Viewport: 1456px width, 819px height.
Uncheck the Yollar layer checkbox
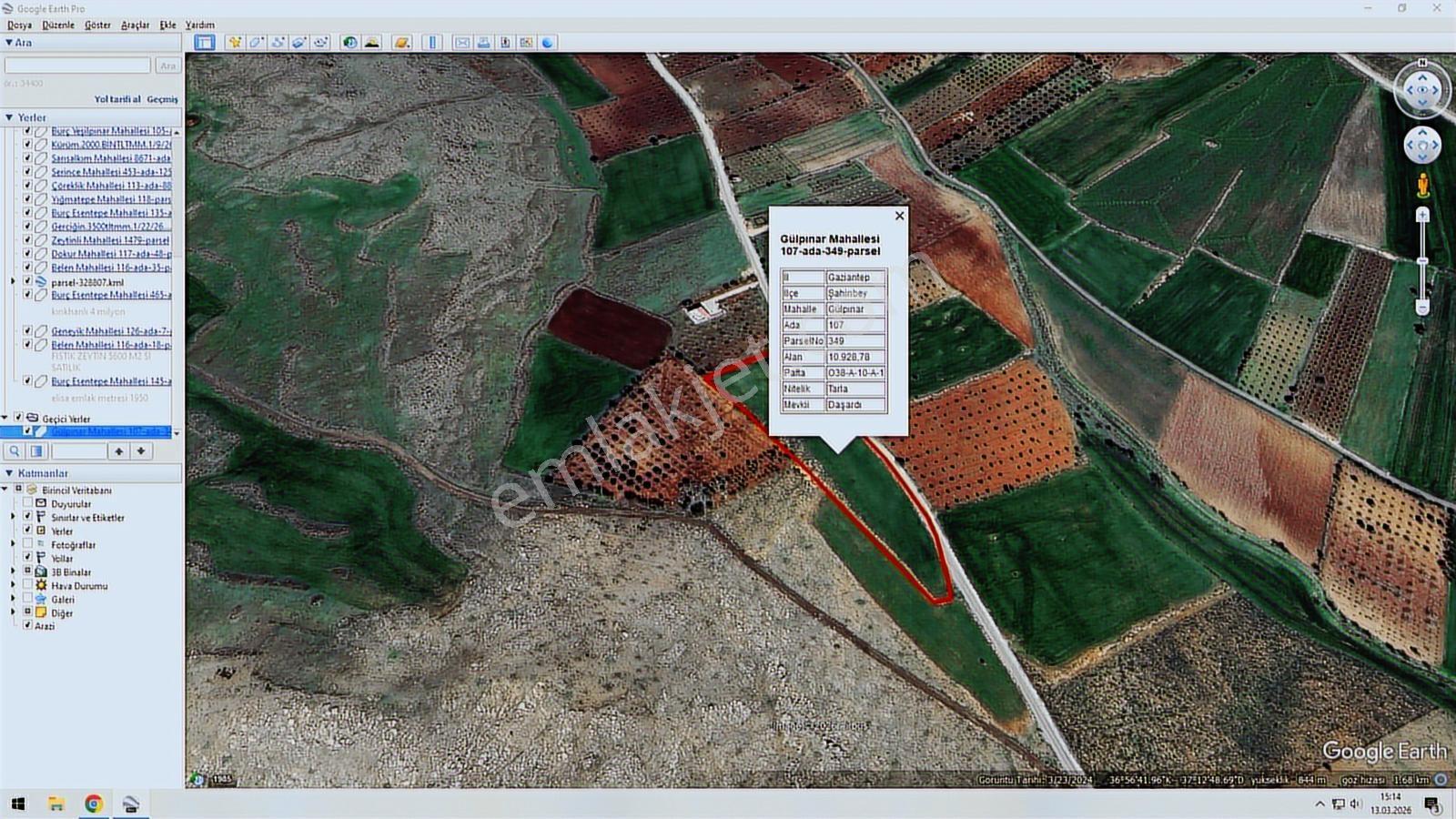point(27,558)
